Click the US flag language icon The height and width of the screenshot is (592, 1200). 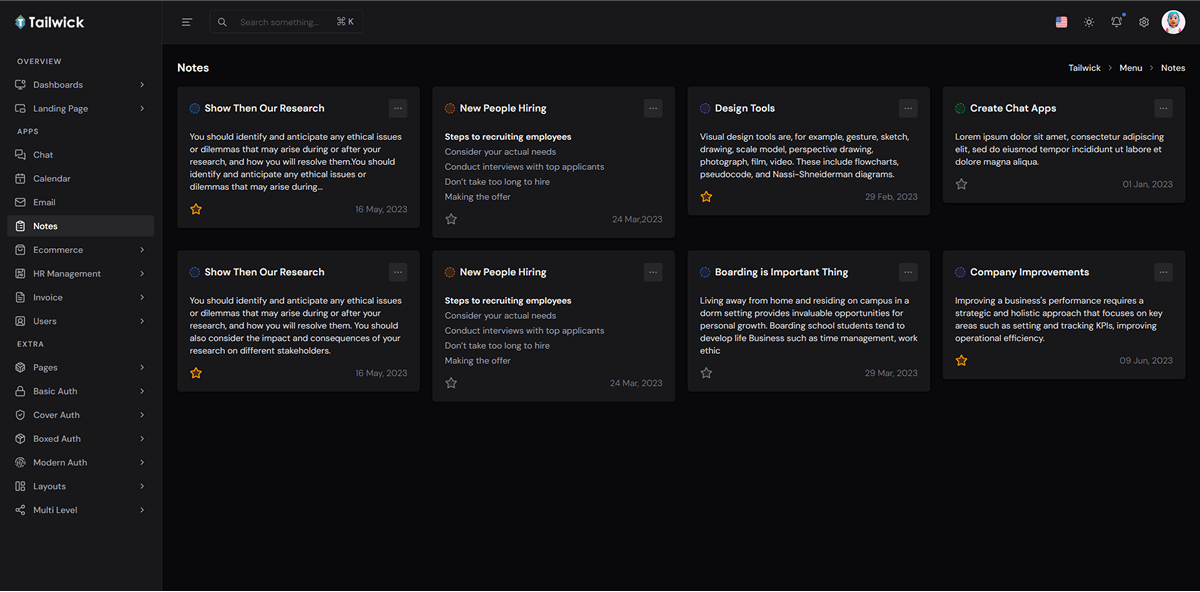point(1061,22)
